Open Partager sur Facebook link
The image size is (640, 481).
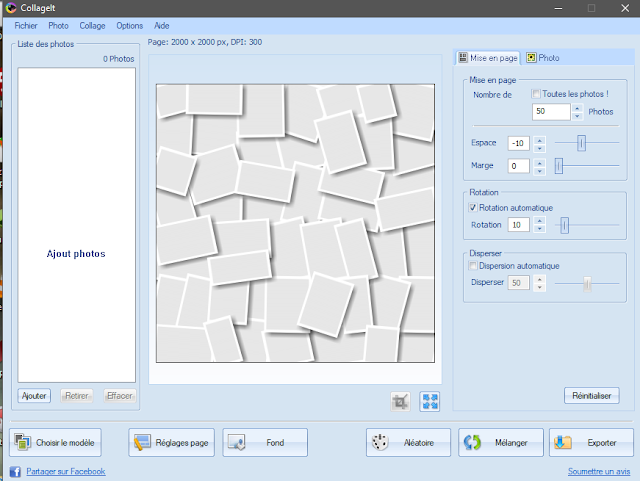(x=66, y=471)
